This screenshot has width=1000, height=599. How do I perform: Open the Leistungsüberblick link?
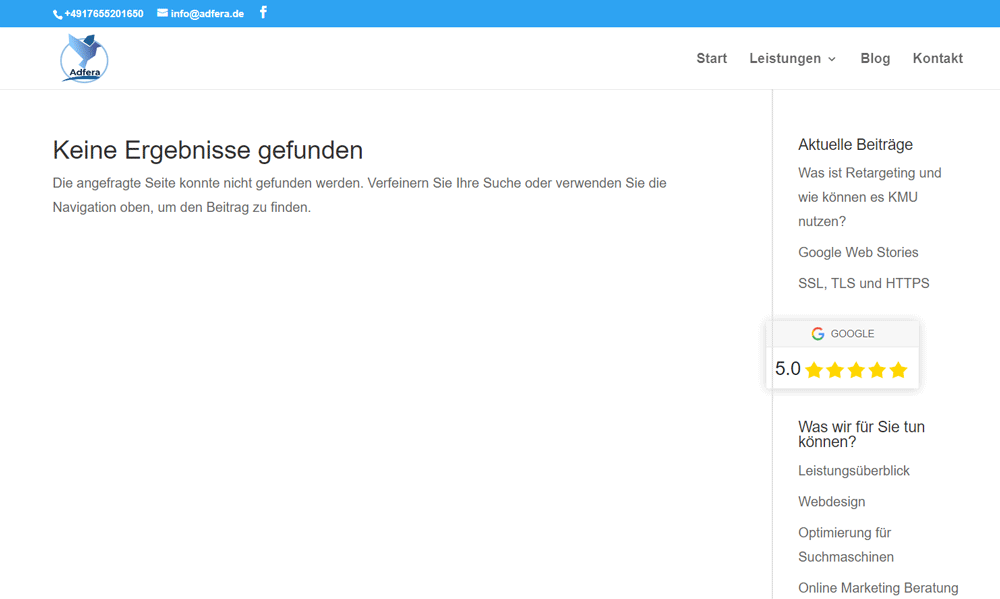[854, 471]
